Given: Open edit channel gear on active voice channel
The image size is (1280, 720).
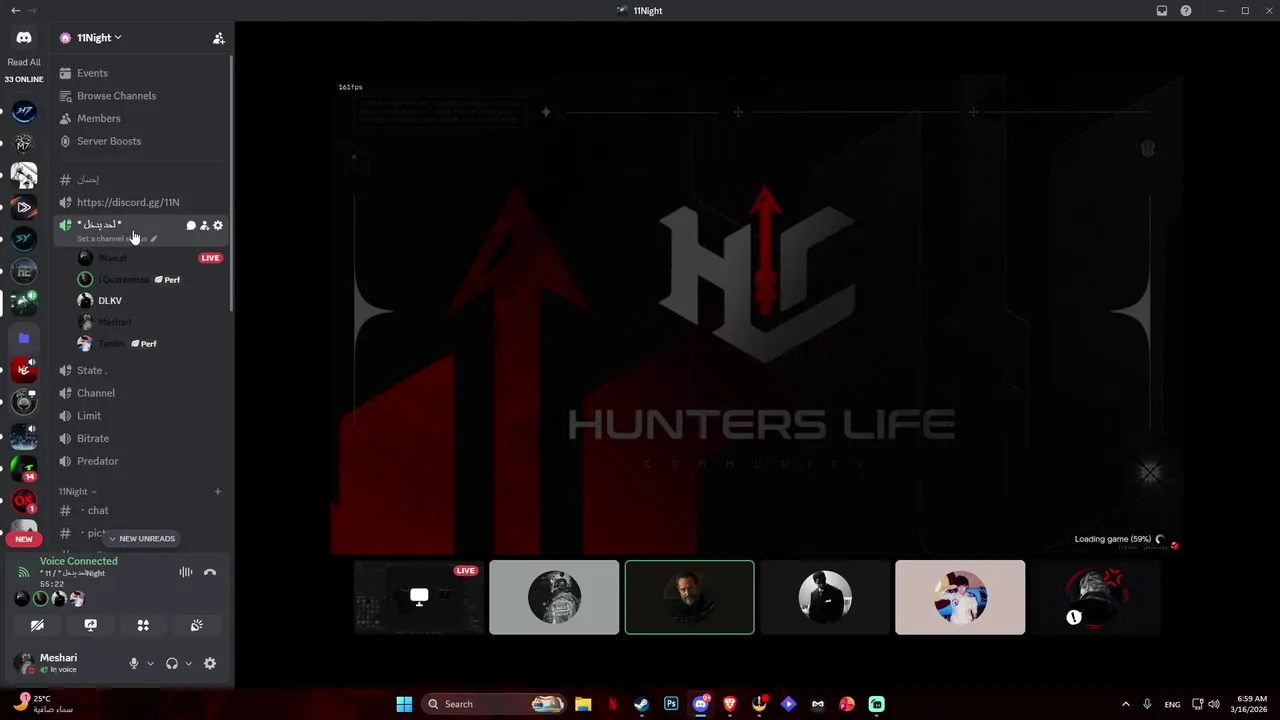Looking at the screenshot, I should (x=218, y=226).
